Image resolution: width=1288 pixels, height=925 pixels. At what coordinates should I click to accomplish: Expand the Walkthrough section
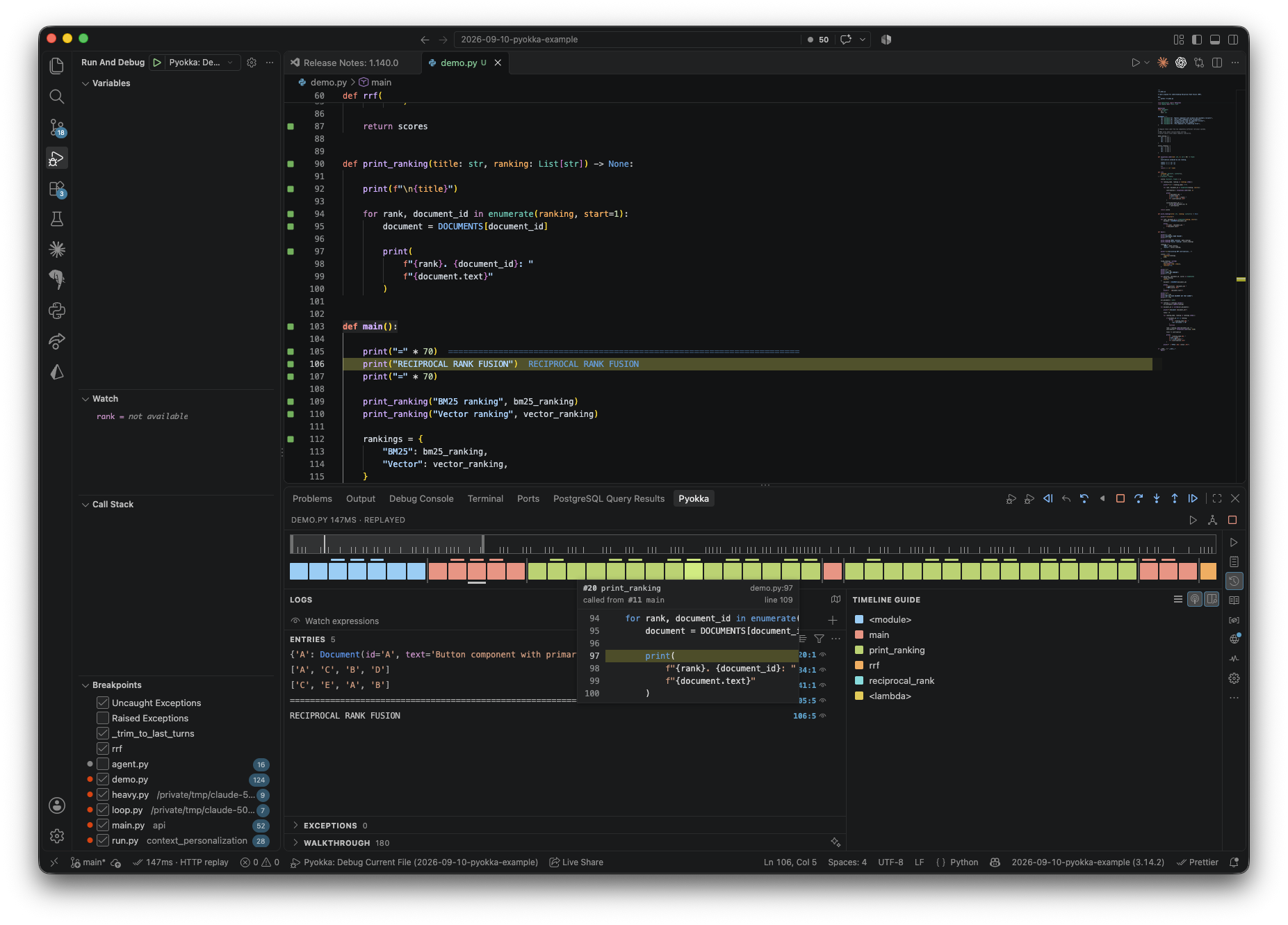tap(340, 843)
